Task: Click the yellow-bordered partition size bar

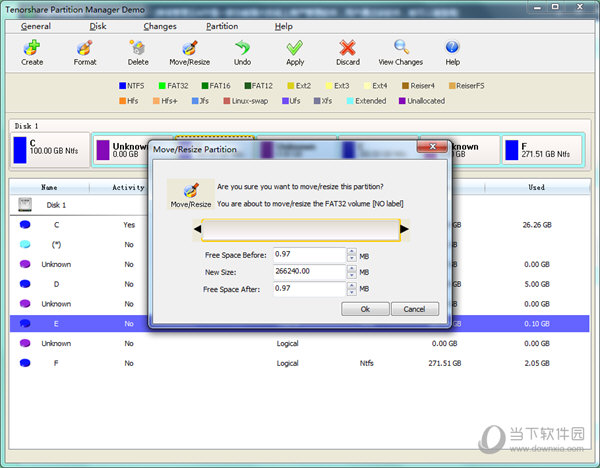Action: 301,230
